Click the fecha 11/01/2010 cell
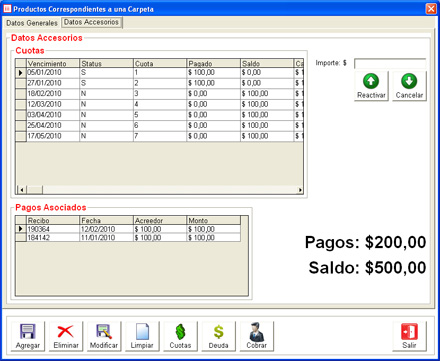This screenshot has width=440, height=361. (106, 238)
